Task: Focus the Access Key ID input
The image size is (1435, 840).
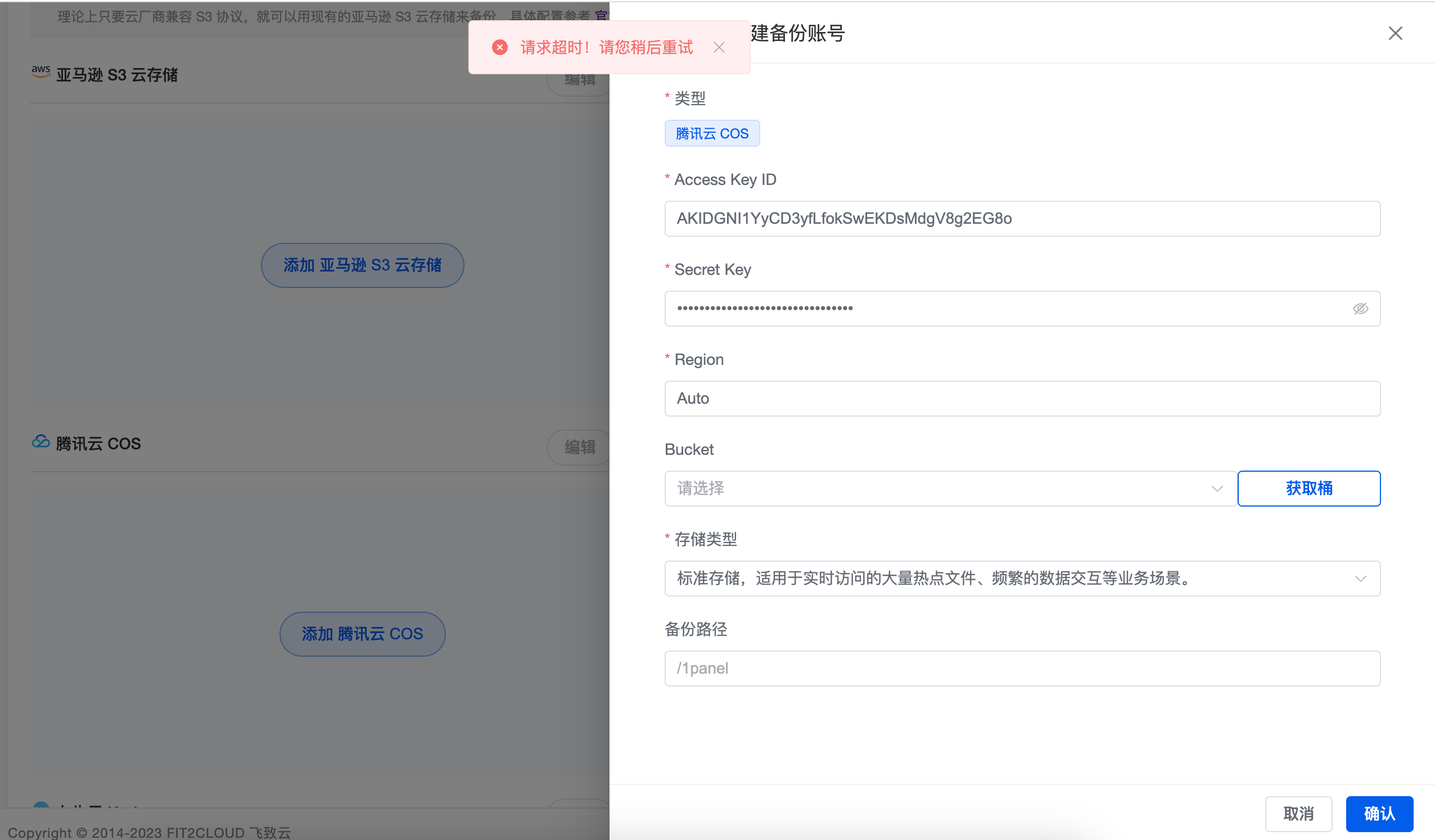Action: click(x=1022, y=219)
